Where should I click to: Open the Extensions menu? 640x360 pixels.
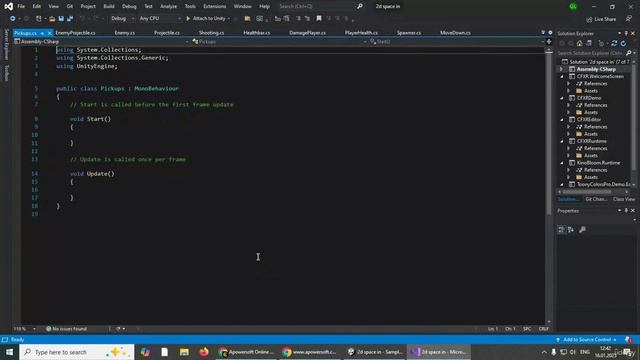[x=215, y=6]
